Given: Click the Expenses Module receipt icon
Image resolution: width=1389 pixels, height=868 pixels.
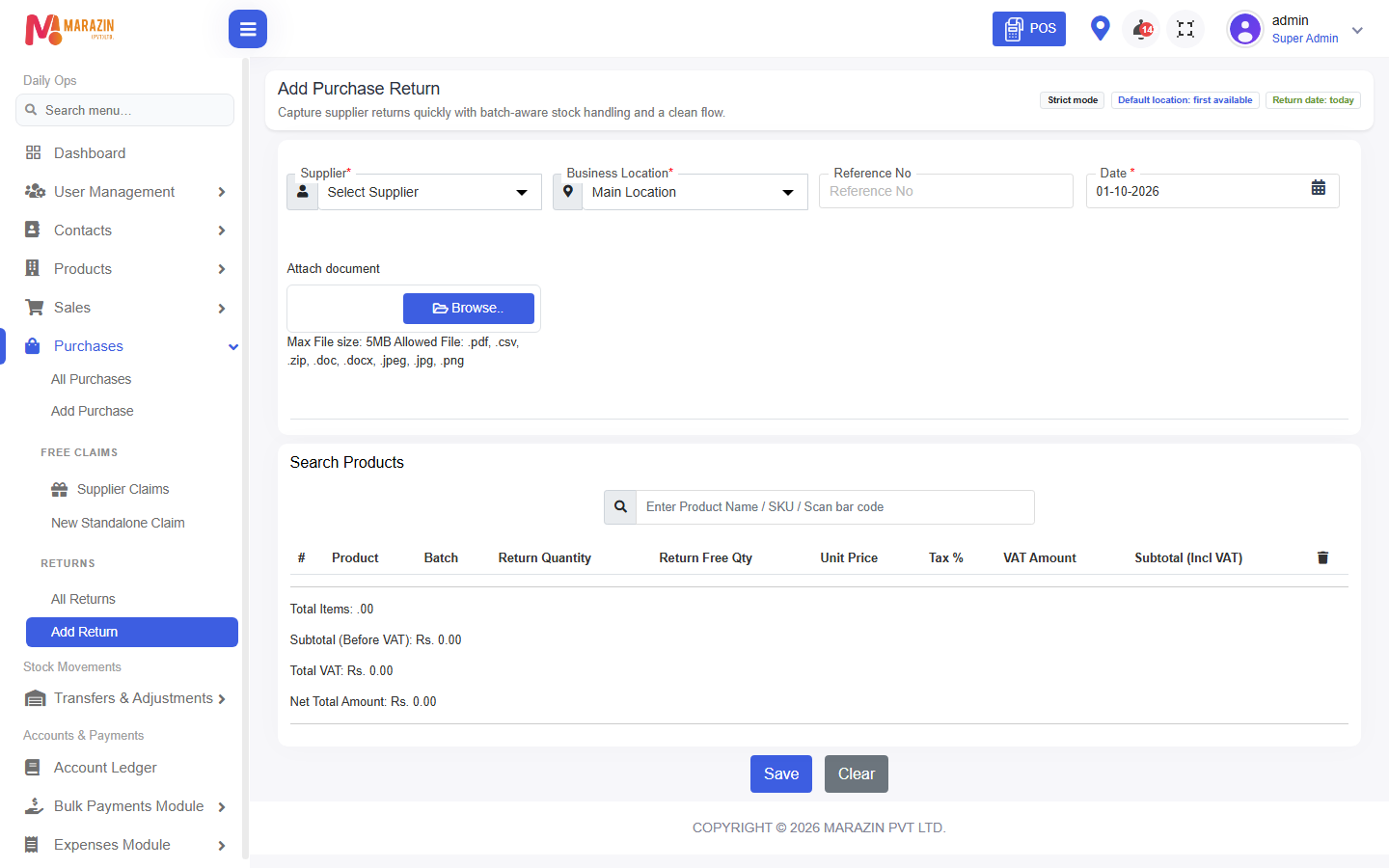Looking at the screenshot, I should coord(32,845).
